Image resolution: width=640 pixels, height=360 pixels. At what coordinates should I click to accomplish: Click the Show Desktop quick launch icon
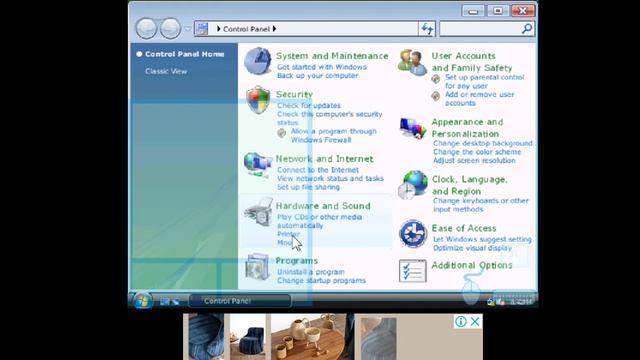[x=164, y=302]
